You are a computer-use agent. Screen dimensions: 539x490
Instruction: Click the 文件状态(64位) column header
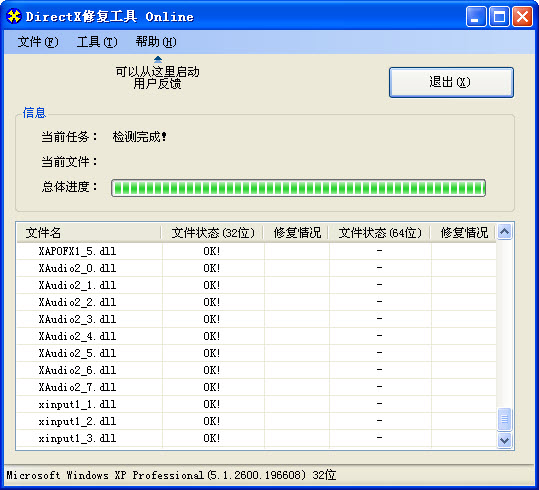tap(380, 233)
